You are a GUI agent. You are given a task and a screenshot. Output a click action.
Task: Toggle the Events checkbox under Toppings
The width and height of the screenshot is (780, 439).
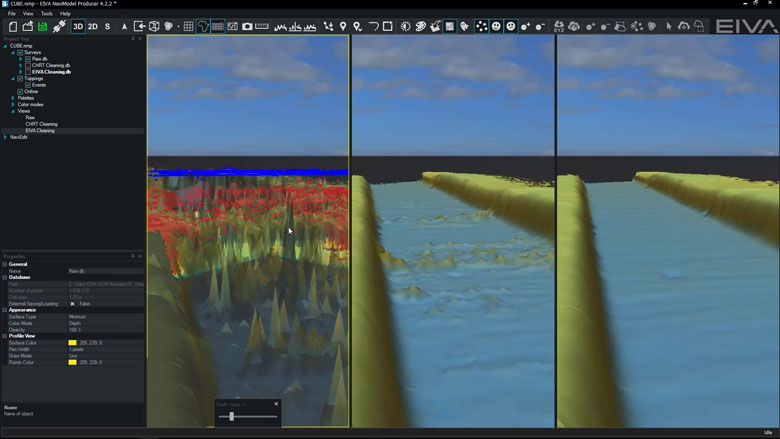(x=28, y=85)
